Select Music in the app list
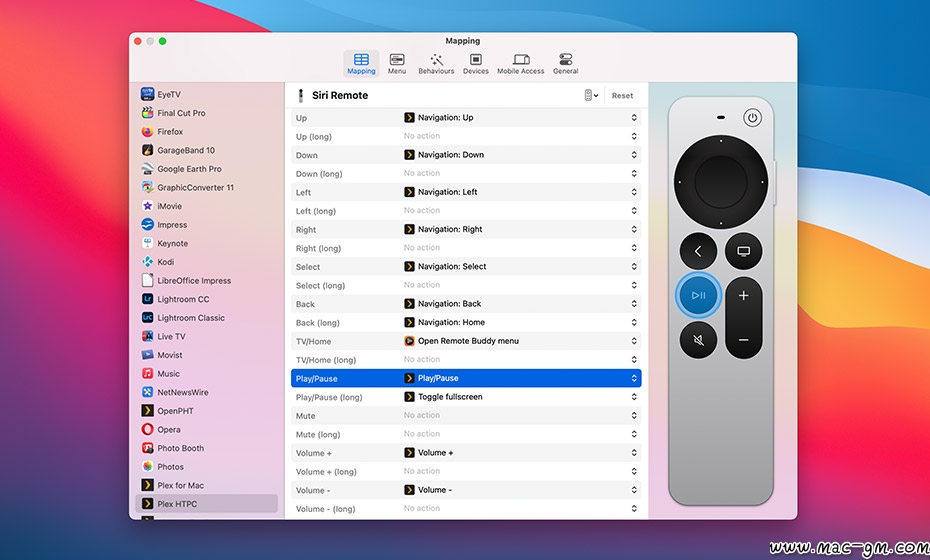 click(206, 374)
